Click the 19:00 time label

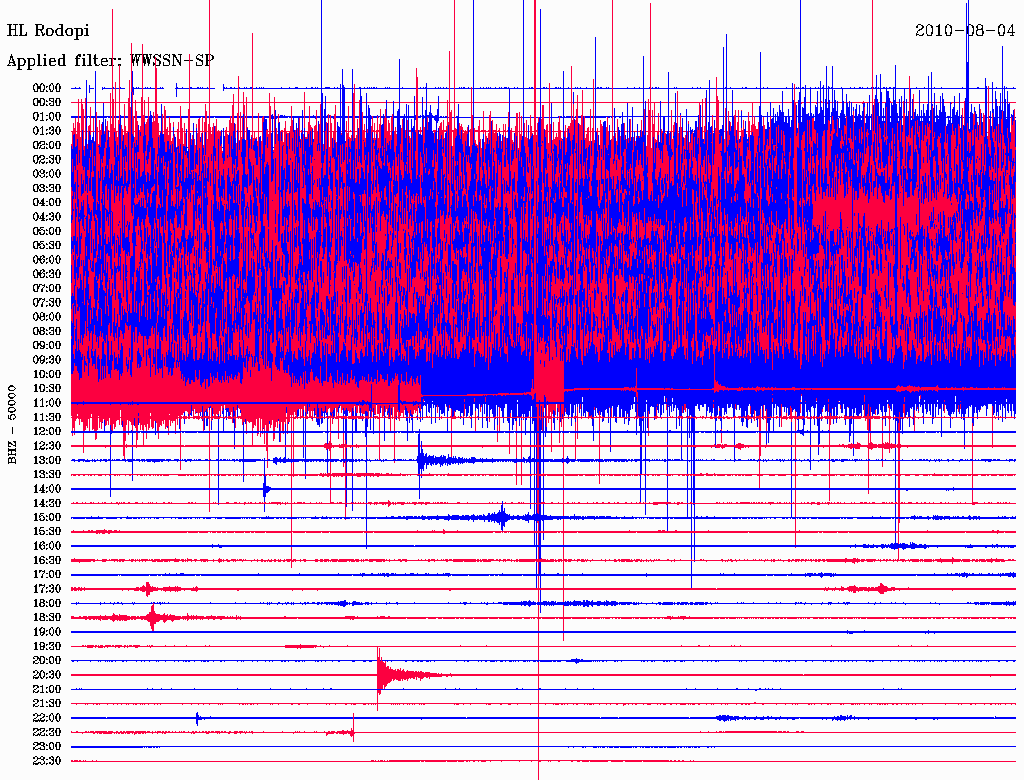coord(47,632)
